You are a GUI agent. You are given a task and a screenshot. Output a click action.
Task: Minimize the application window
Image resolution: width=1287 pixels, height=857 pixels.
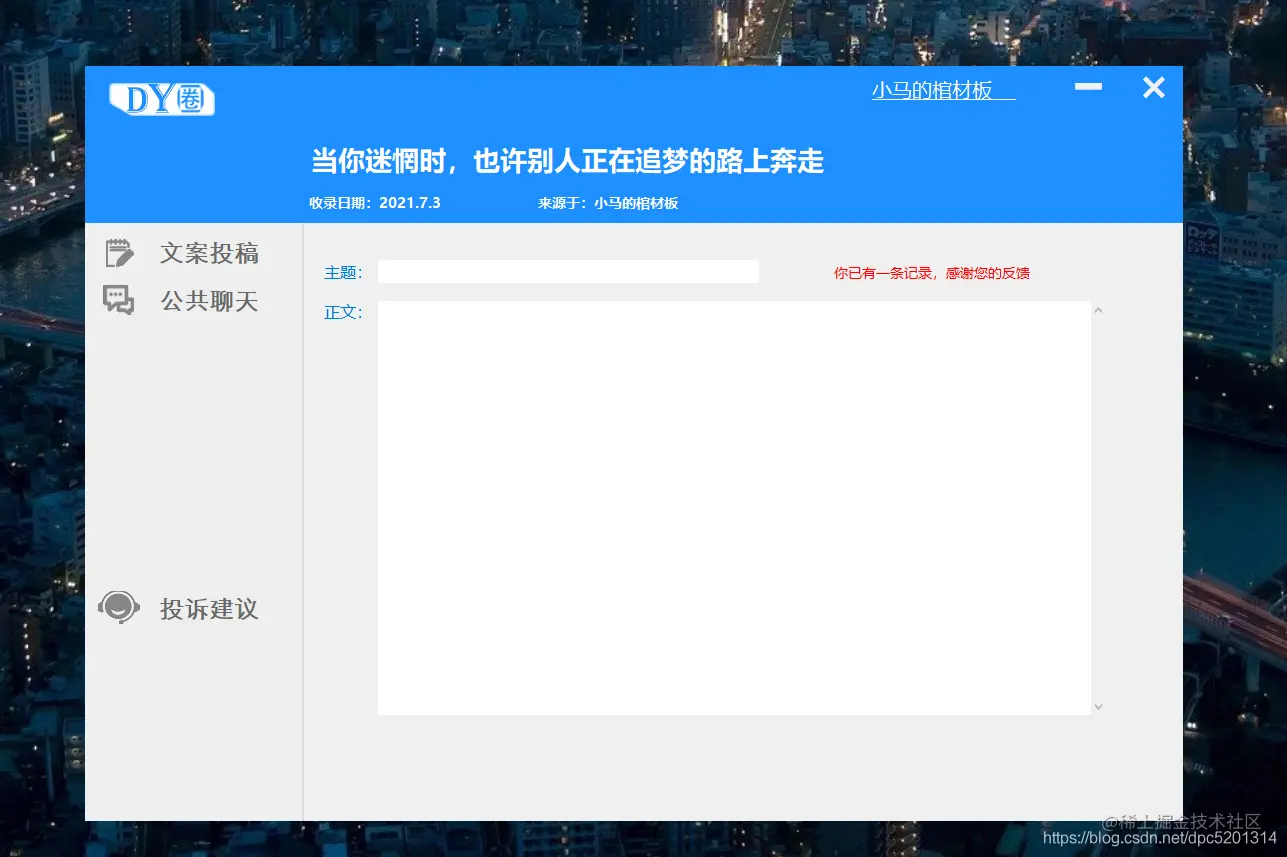(x=1088, y=87)
